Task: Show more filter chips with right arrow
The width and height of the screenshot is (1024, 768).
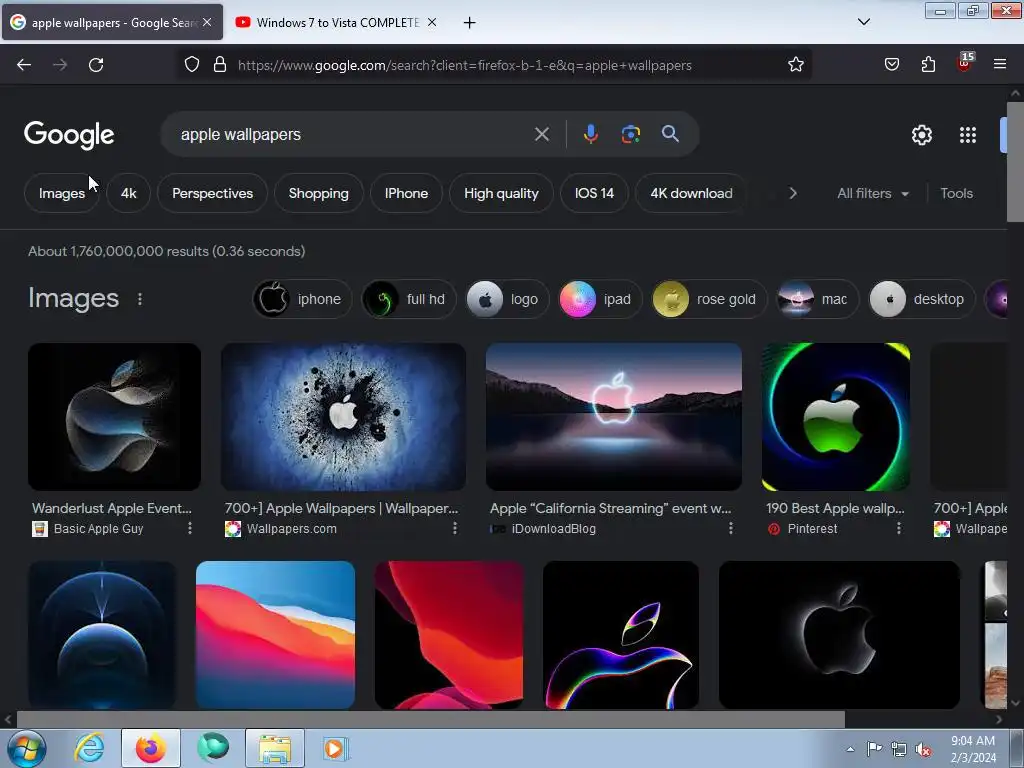Action: [793, 193]
